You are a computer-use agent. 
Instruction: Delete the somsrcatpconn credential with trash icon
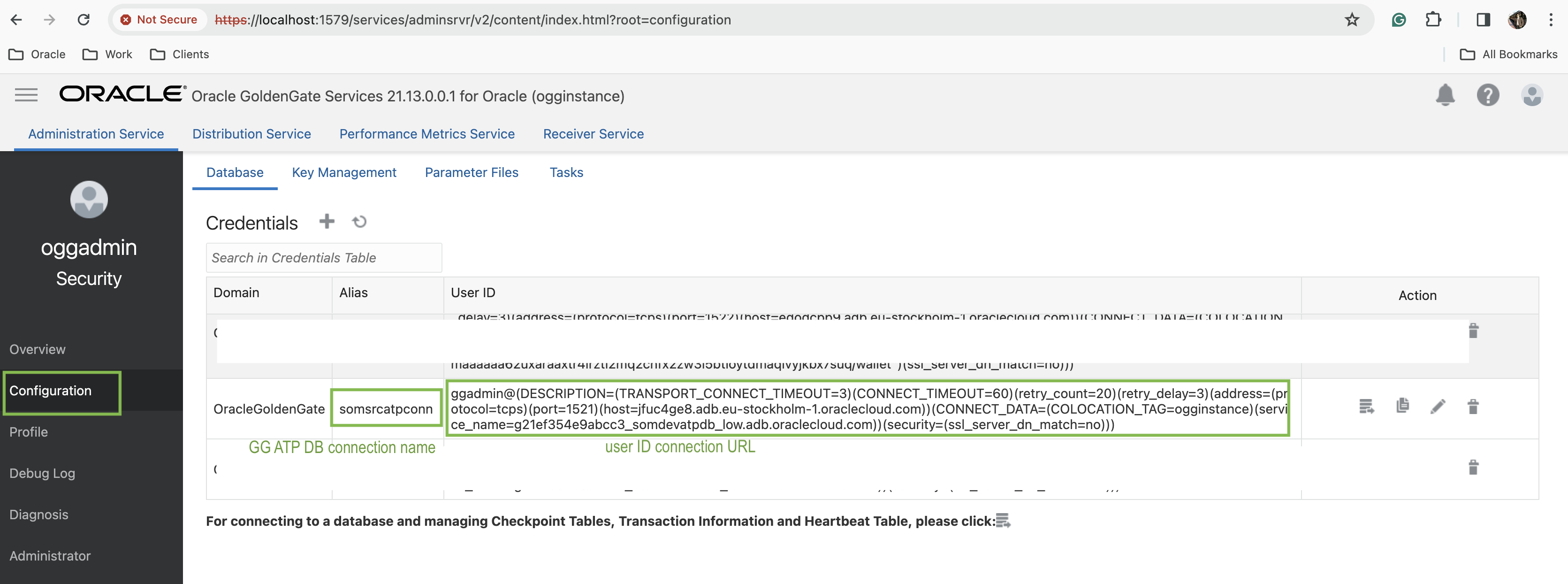1473,406
